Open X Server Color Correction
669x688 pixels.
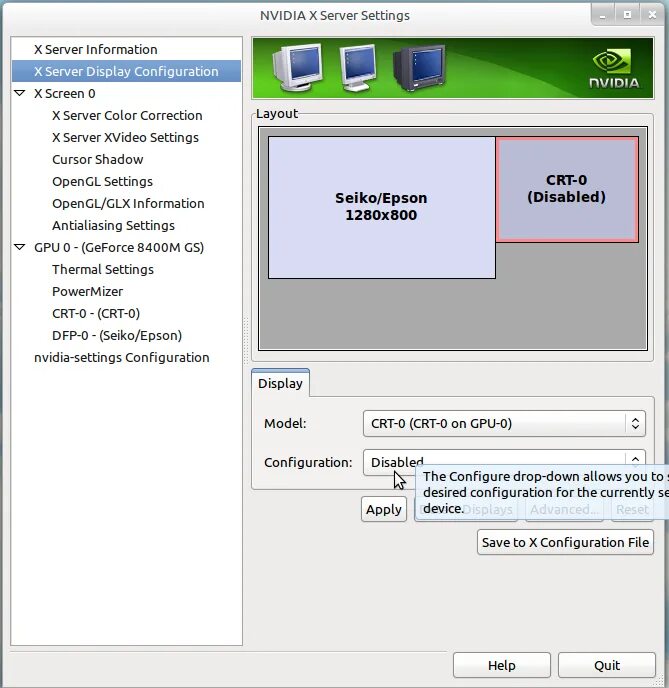[127, 115]
